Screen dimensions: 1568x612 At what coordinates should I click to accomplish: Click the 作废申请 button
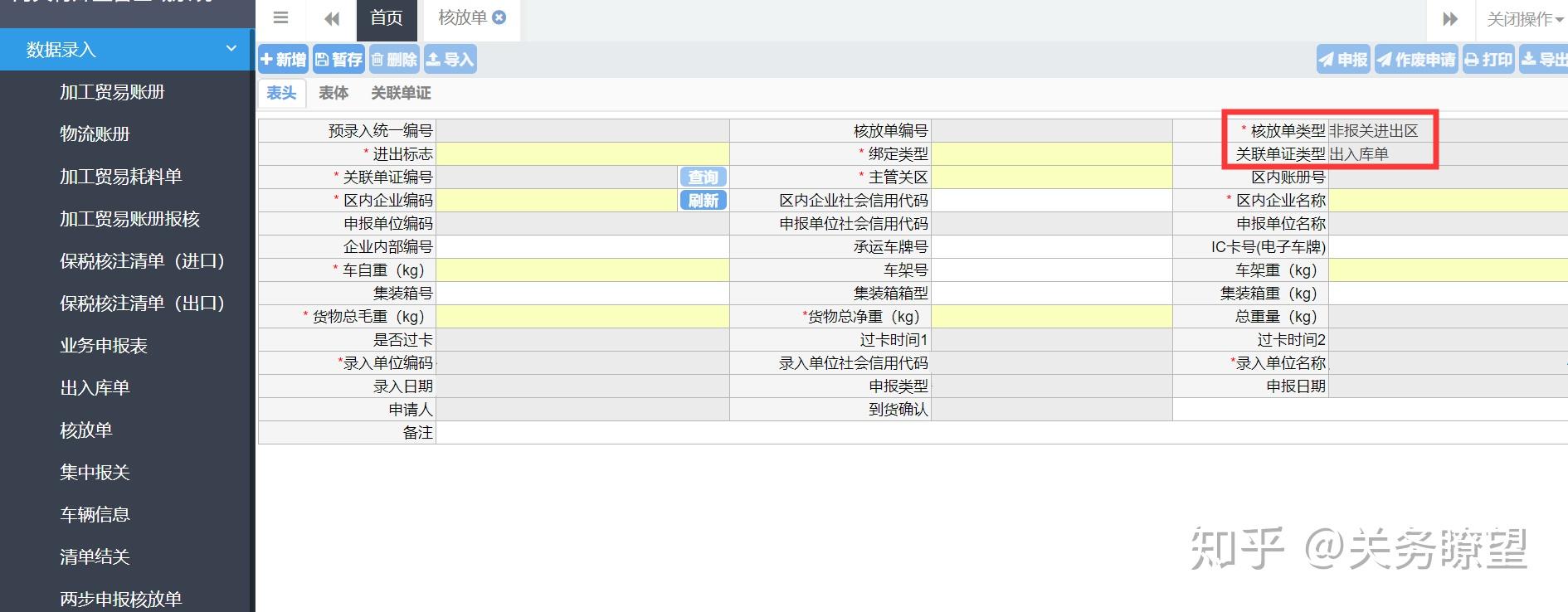1416,60
